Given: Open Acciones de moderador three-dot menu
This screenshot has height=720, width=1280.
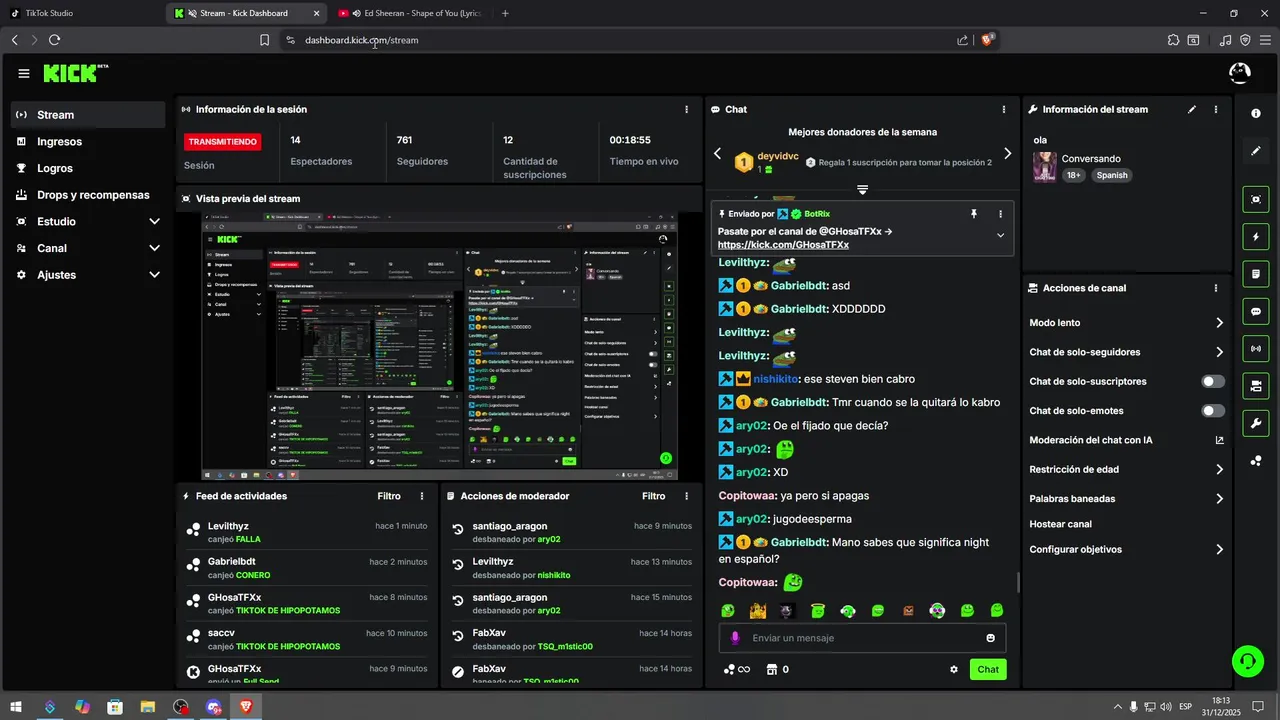Looking at the screenshot, I should [x=686, y=496].
